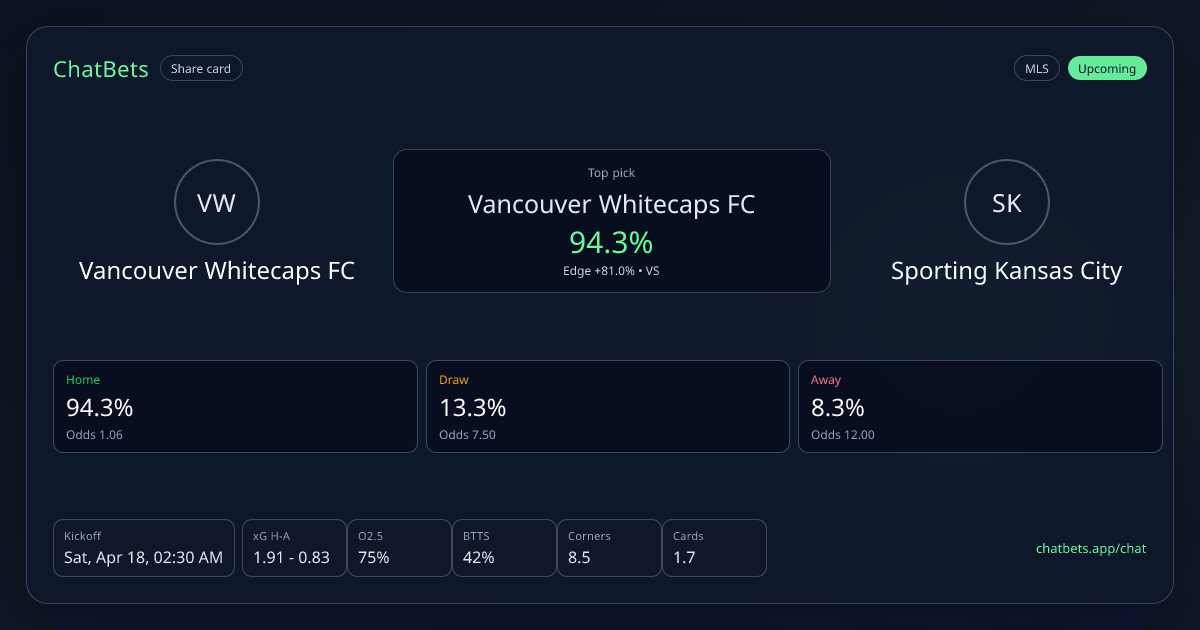Click the SK team badge circle

(x=1006, y=203)
